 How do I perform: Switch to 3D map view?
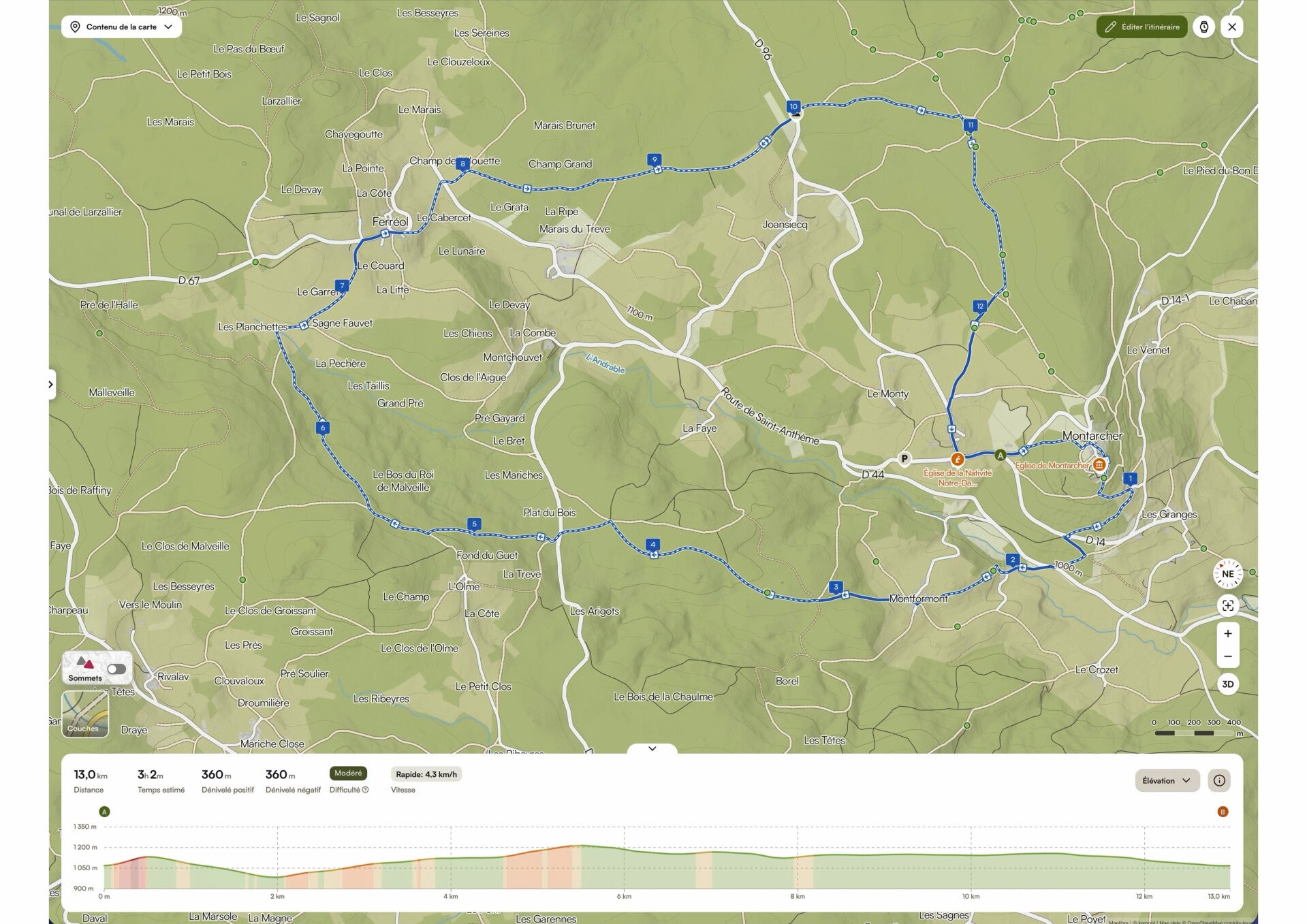click(x=1227, y=684)
